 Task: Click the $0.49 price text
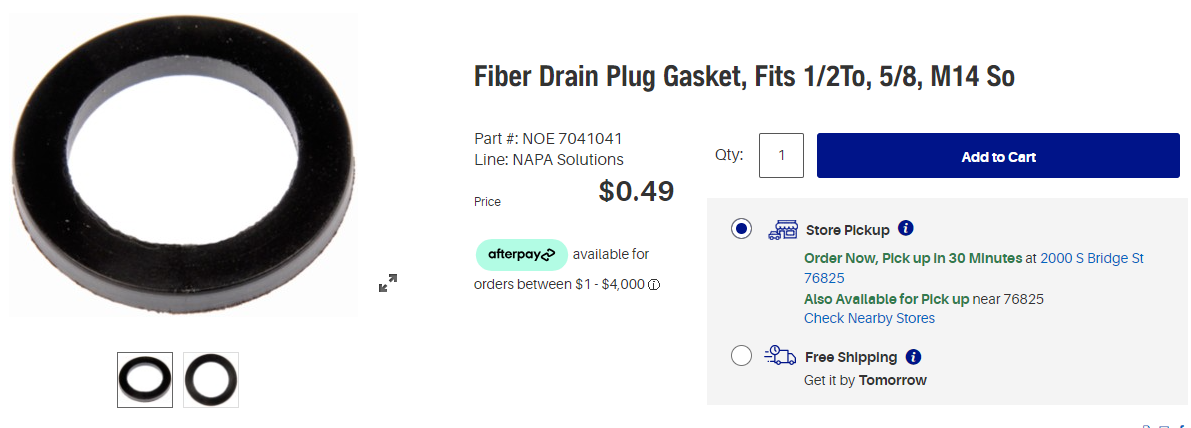coord(636,191)
